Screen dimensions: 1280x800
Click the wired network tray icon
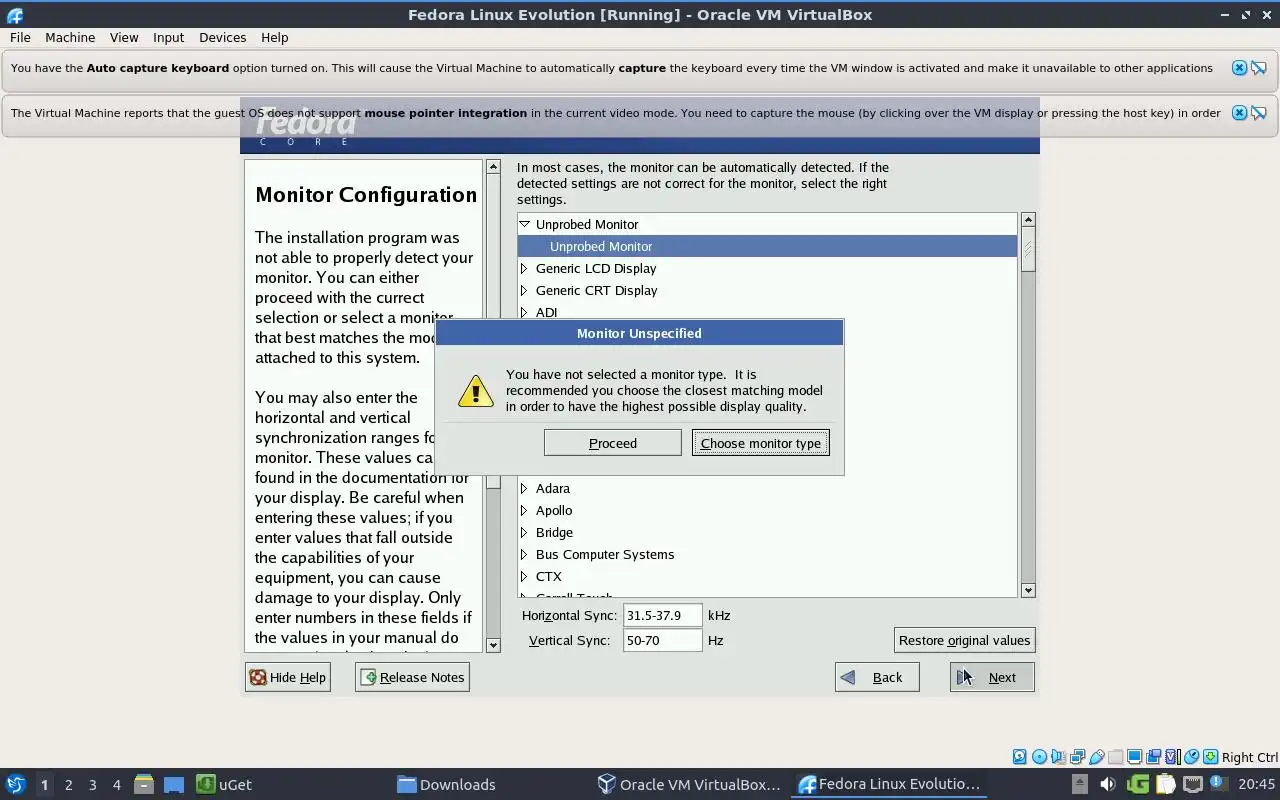click(1193, 784)
